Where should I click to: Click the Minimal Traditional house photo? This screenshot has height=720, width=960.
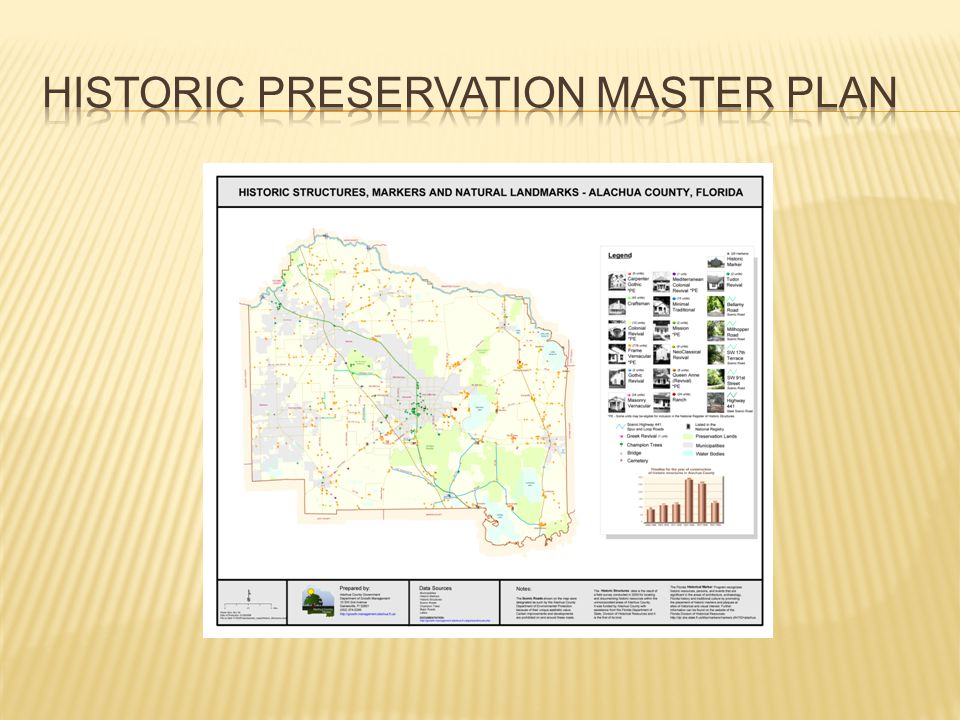tap(661, 307)
